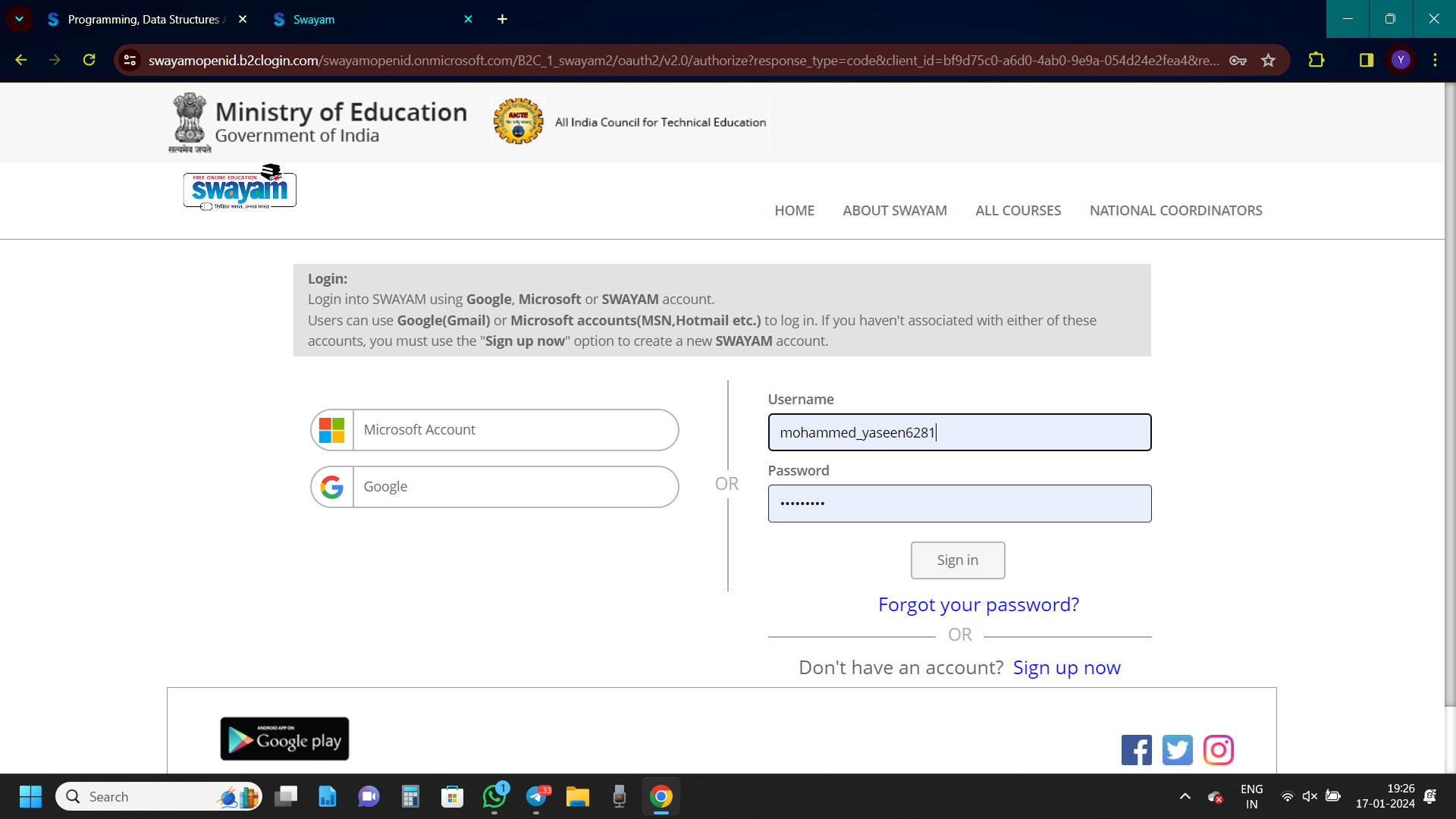This screenshot has height=819, width=1456.
Task: Focus the Username field
Action: pyautogui.click(x=959, y=432)
